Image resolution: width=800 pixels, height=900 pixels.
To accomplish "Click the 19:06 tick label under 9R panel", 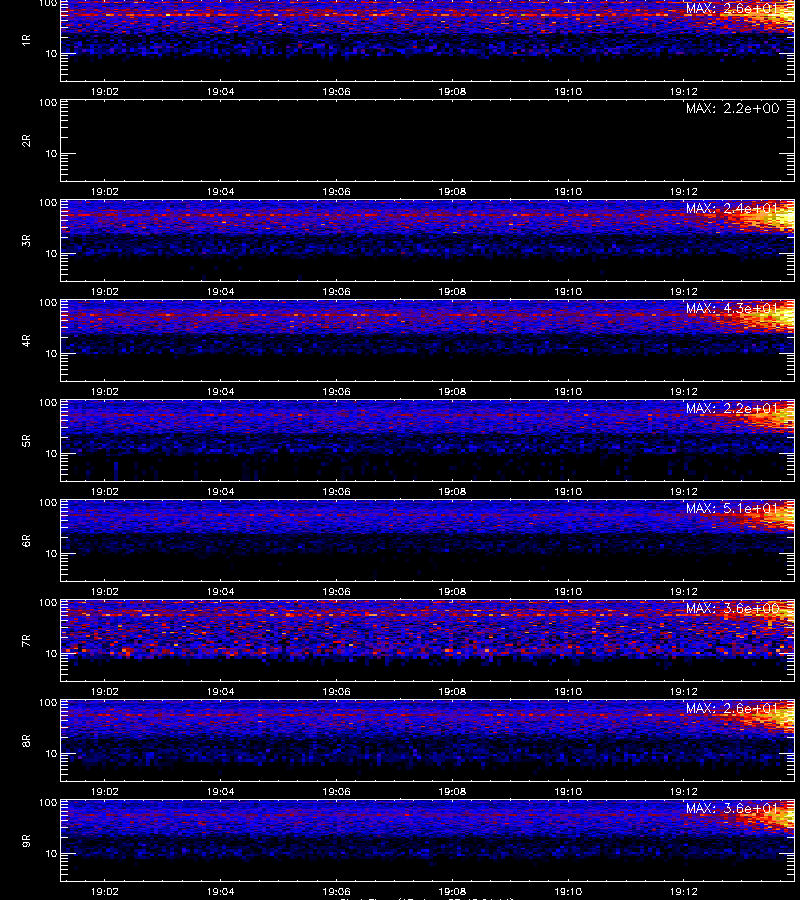I will tap(336, 892).
